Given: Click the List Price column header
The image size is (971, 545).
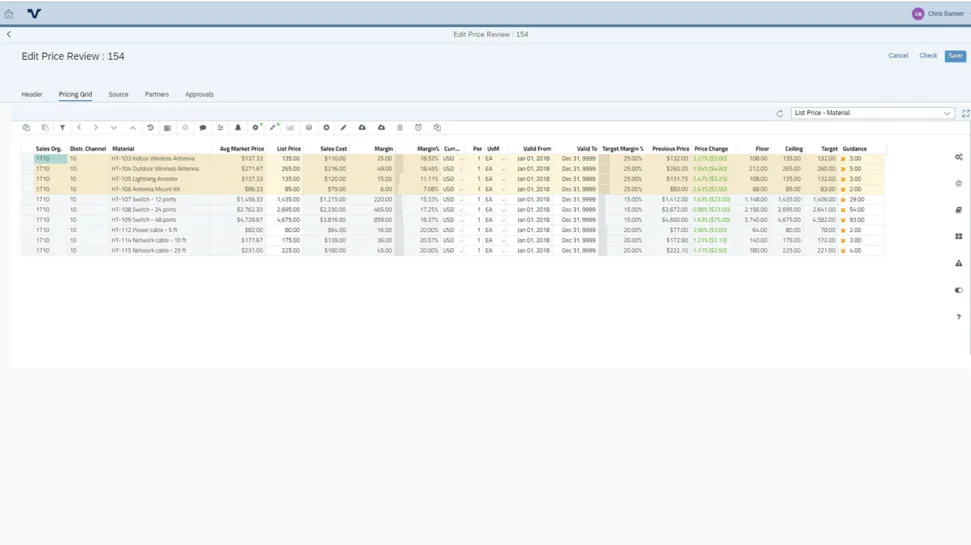Looking at the screenshot, I should click(288, 148).
